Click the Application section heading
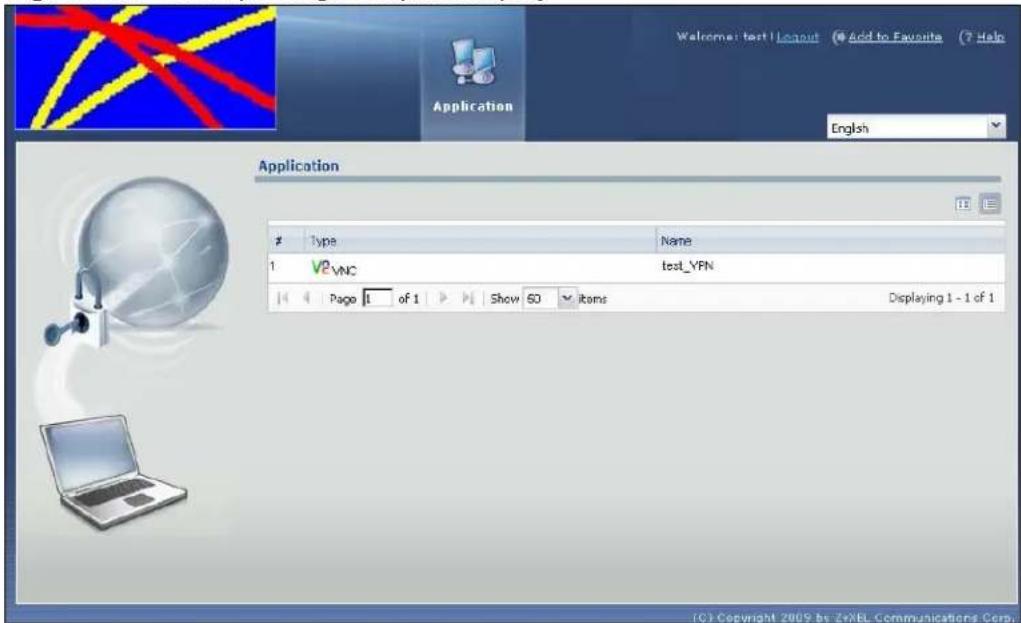Screen dimensions: 1021x623 click(x=298, y=166)
